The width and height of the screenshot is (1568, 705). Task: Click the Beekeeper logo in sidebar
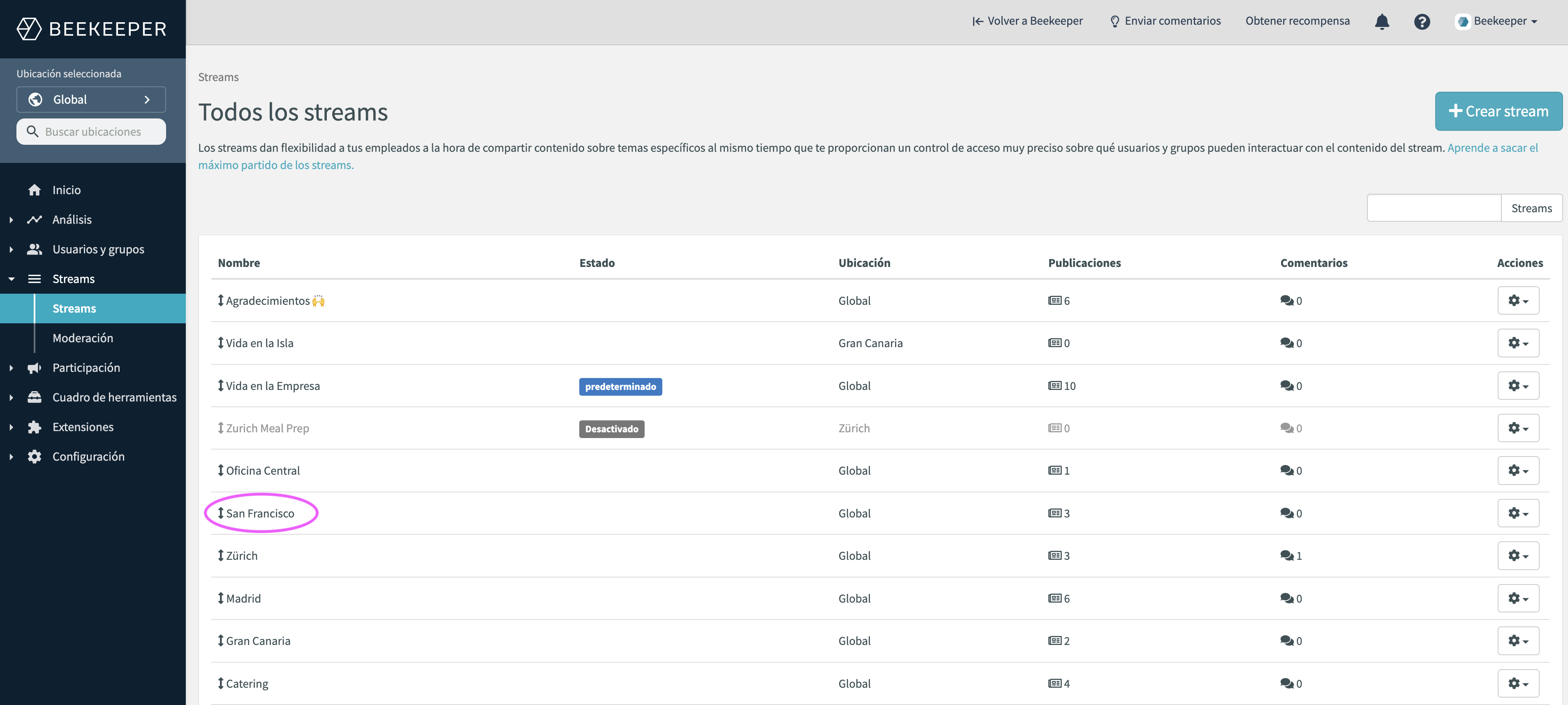click(x=91, y=29)
